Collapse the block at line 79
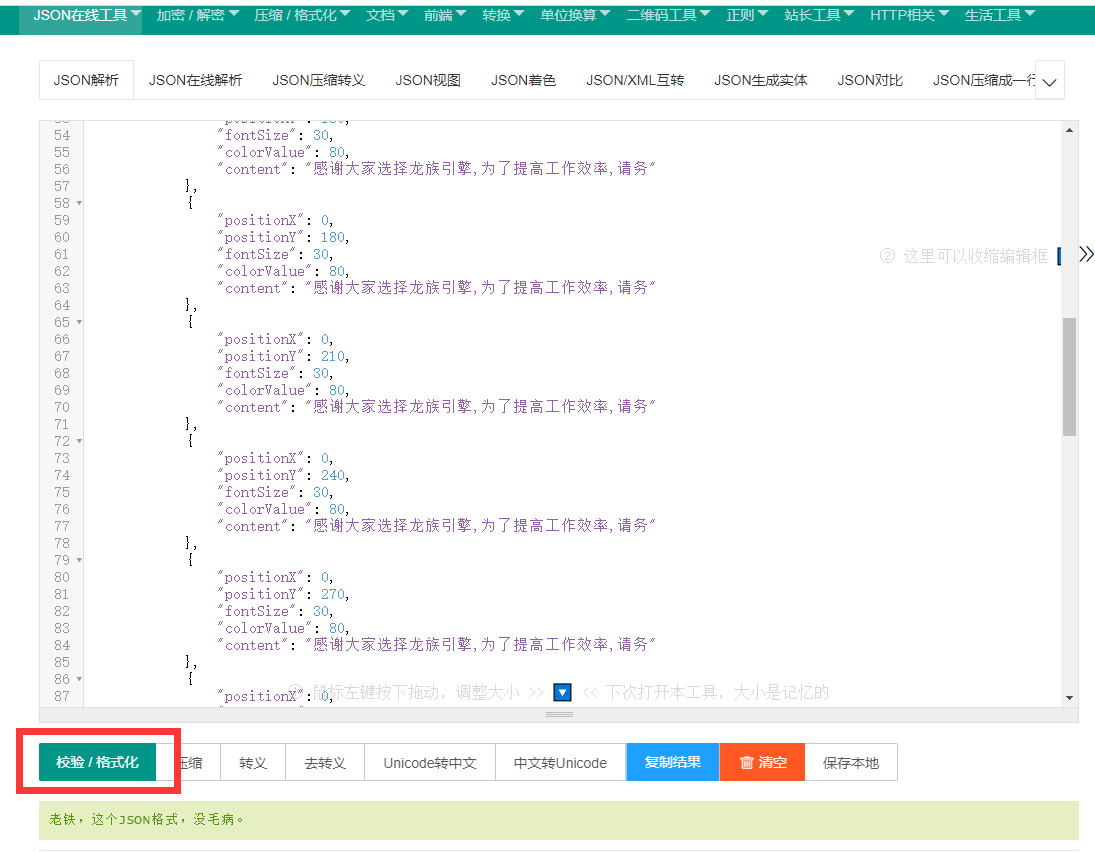Screen dimensions: 1095x852 [x=79, y=560]
